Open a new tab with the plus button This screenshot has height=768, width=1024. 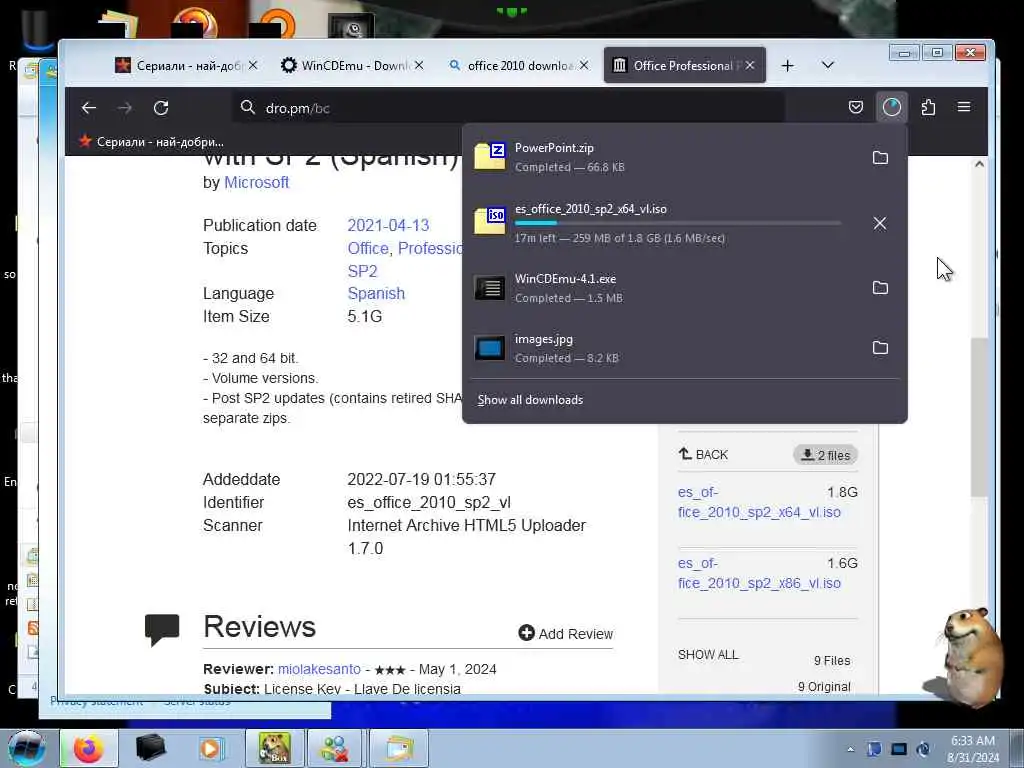(x=788, y=65)
